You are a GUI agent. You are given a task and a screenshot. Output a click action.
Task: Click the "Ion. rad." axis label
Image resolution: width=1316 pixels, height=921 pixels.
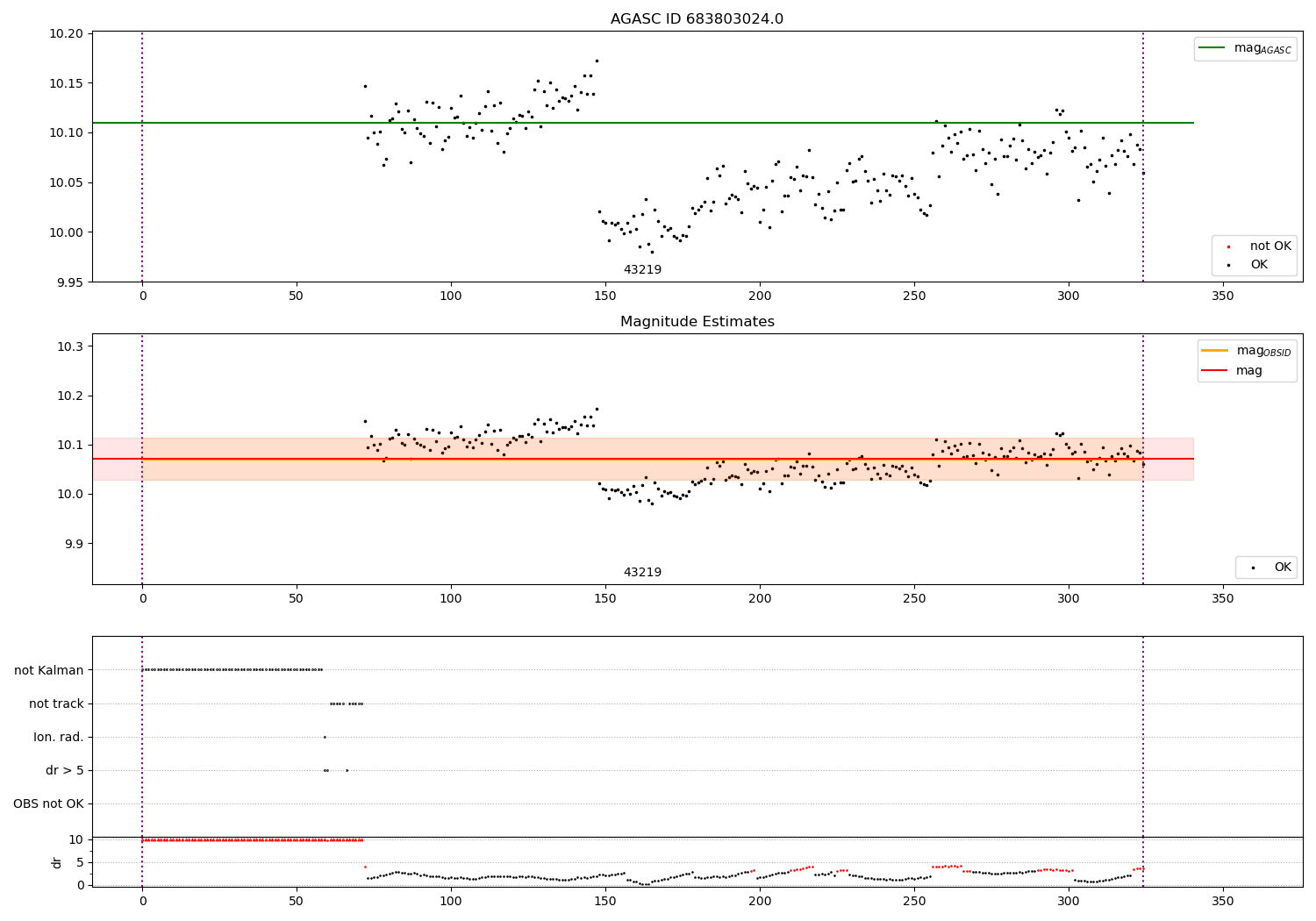[59, 737]
